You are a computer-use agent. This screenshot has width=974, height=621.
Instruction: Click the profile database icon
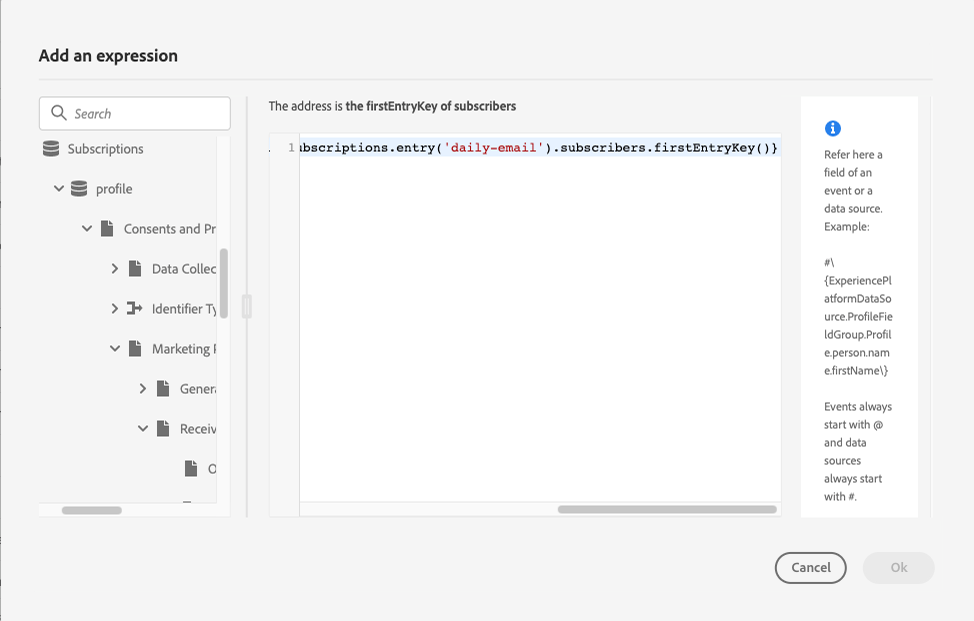click(79, 189)
